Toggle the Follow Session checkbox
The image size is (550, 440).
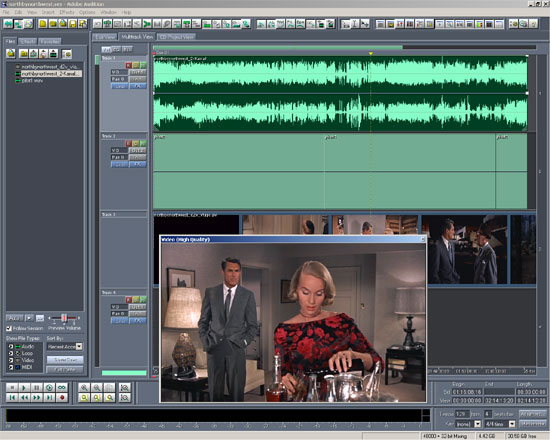coord(9,328)
